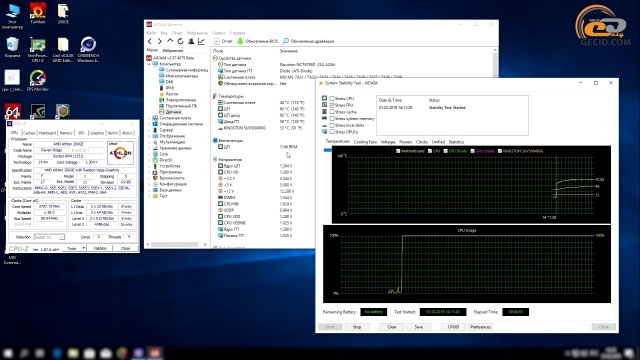Image resolution: width=640 pixels, height=360 pixels.
Task: Open CINEBENCH desktop shortcut
Action: click(x=88, y=49)
